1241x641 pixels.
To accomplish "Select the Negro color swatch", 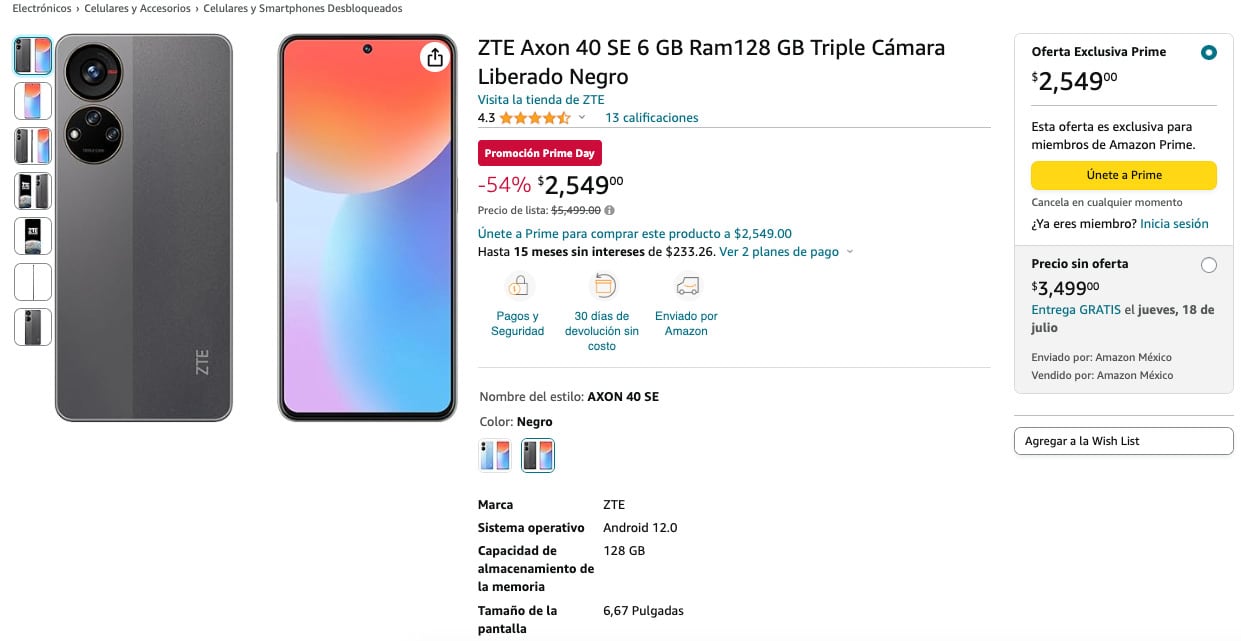I will [x=538, y=455].
